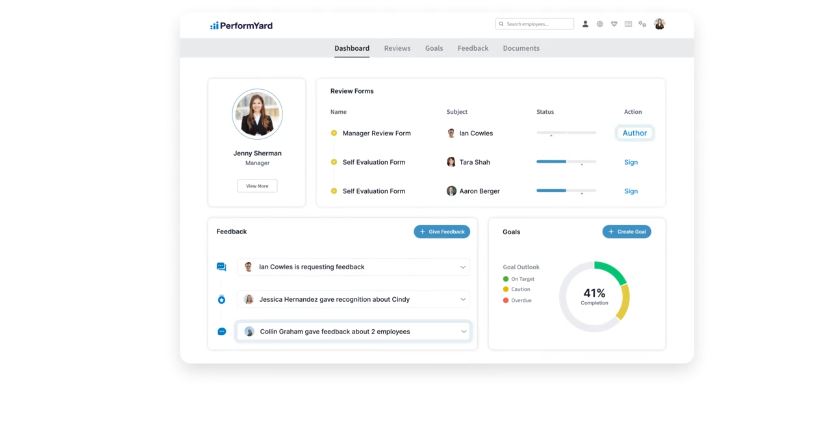Click Sign for Aaron Berger's form
This screenshot has width=830, height=433.
pos(631,191)
